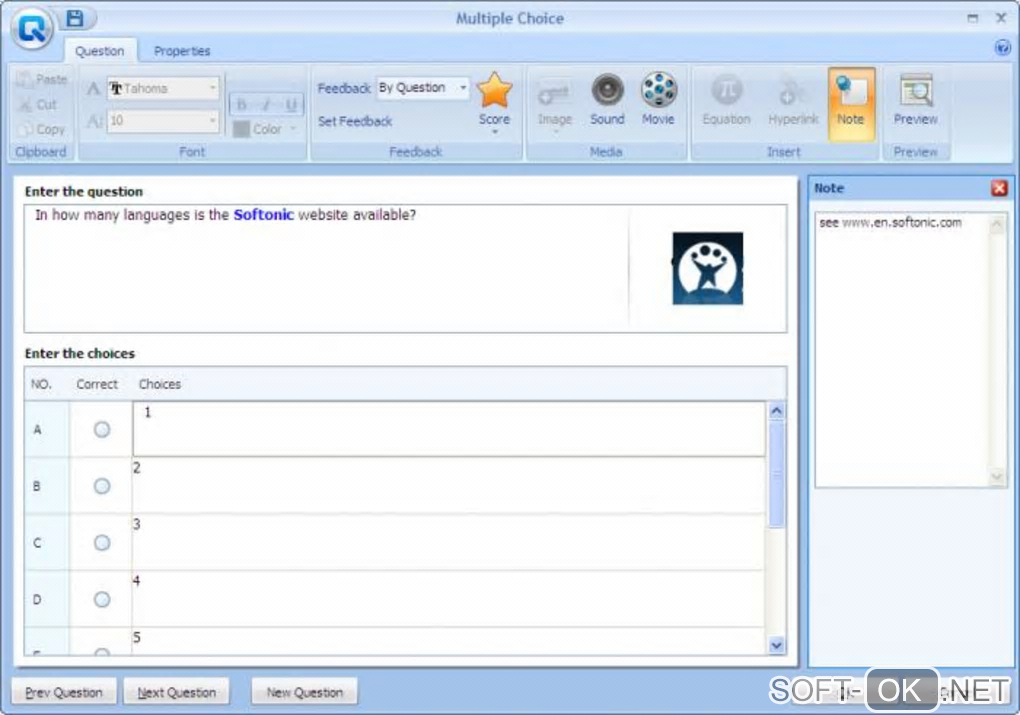Image resolution: width=1020 pixels, height=715 pixels.
Task: Click Note panel scroll down arrow
Action: click(x=997, y=478)
